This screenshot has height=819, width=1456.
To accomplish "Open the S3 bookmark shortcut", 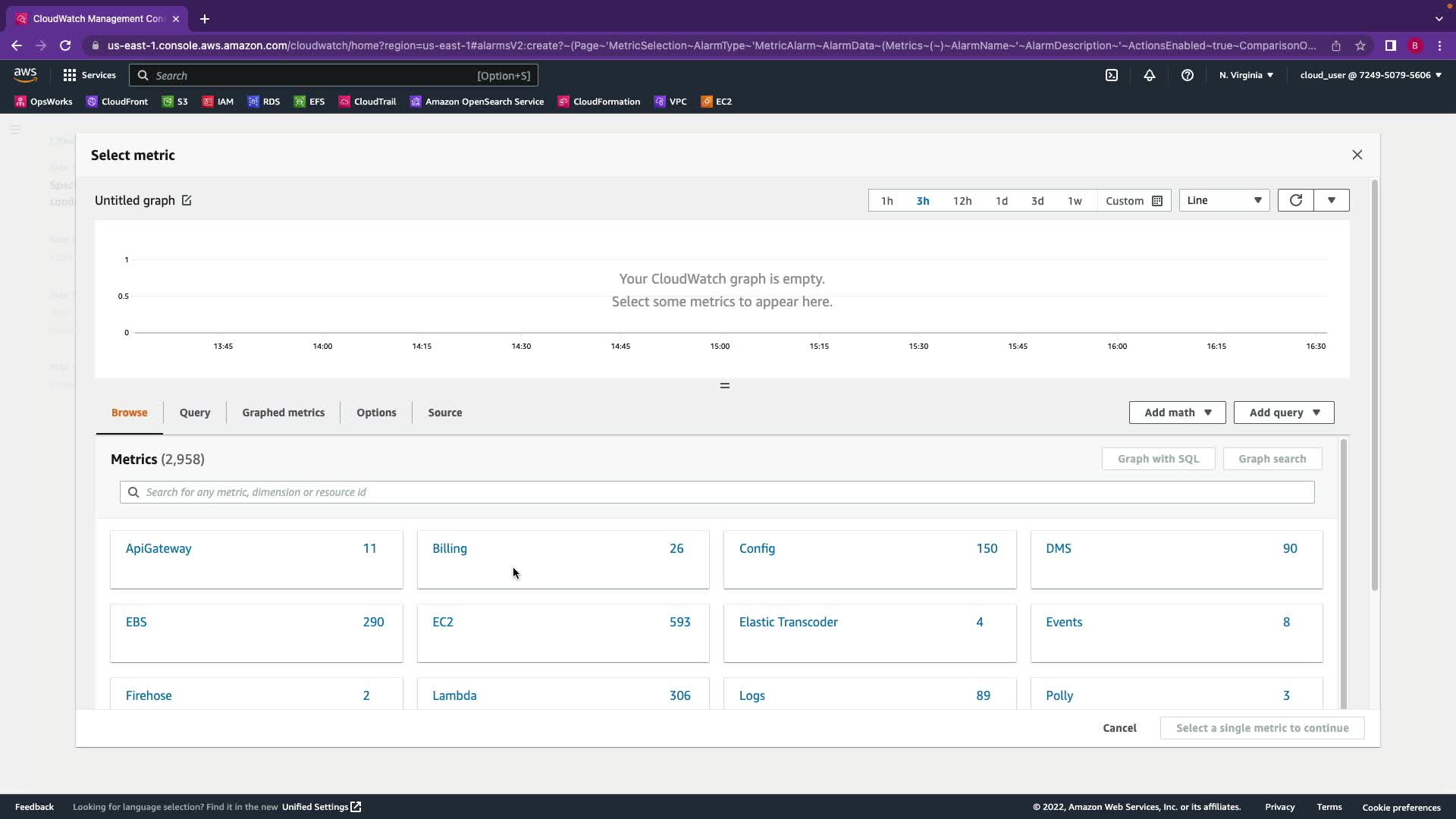I will point(175,102).
